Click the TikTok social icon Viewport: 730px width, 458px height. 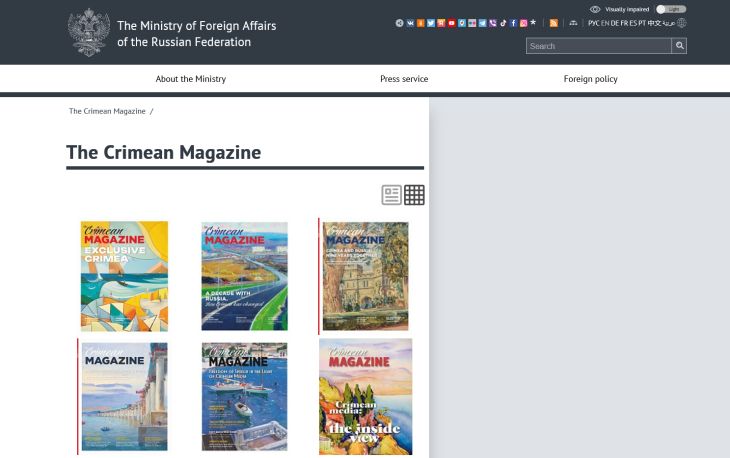tap(502, 23)
